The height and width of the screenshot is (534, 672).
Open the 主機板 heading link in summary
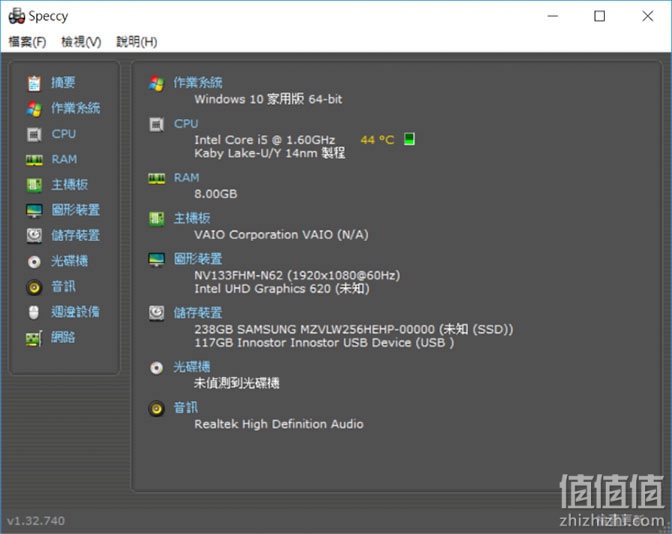[192, 218]
